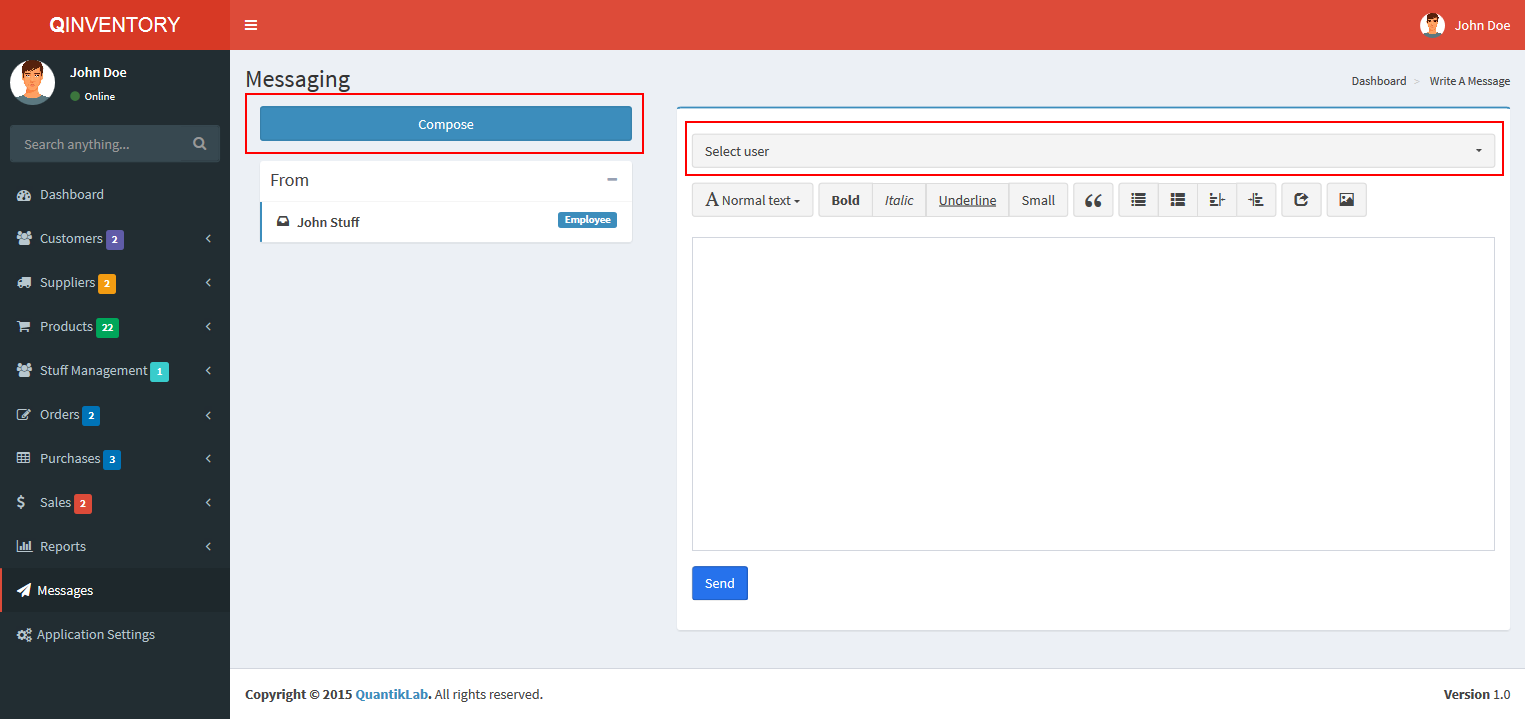Toggle the hamburger sidebar menu icon
1525x719 pixels.
[x=251, y=25]
